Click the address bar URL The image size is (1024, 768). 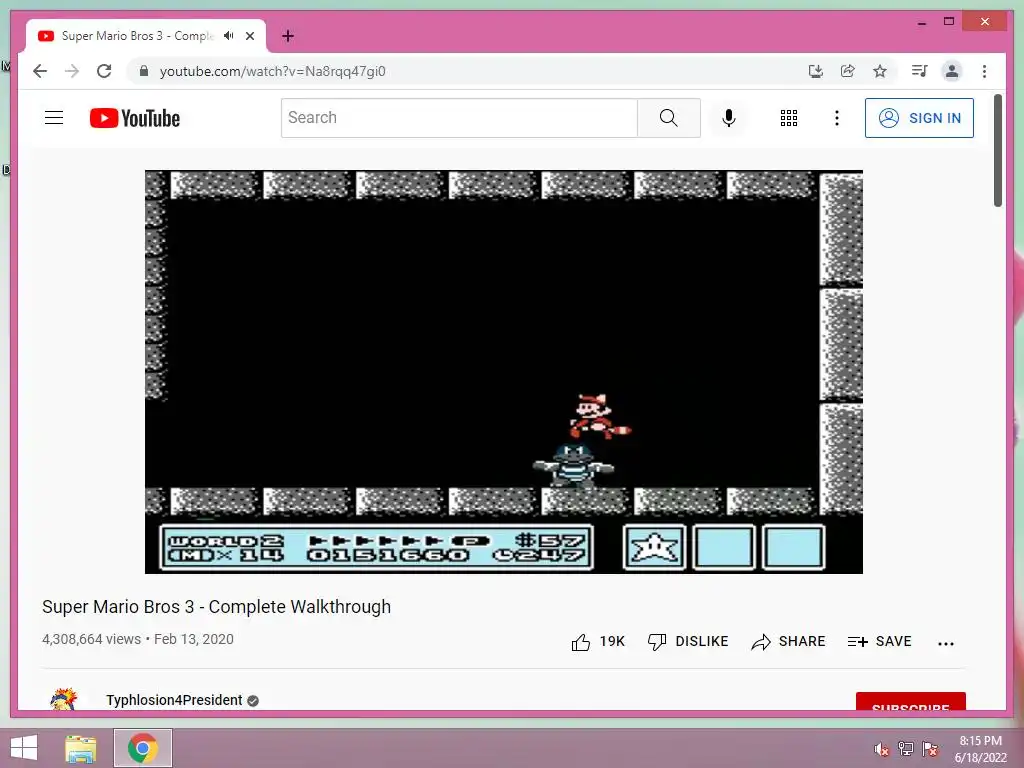point(272,71)
